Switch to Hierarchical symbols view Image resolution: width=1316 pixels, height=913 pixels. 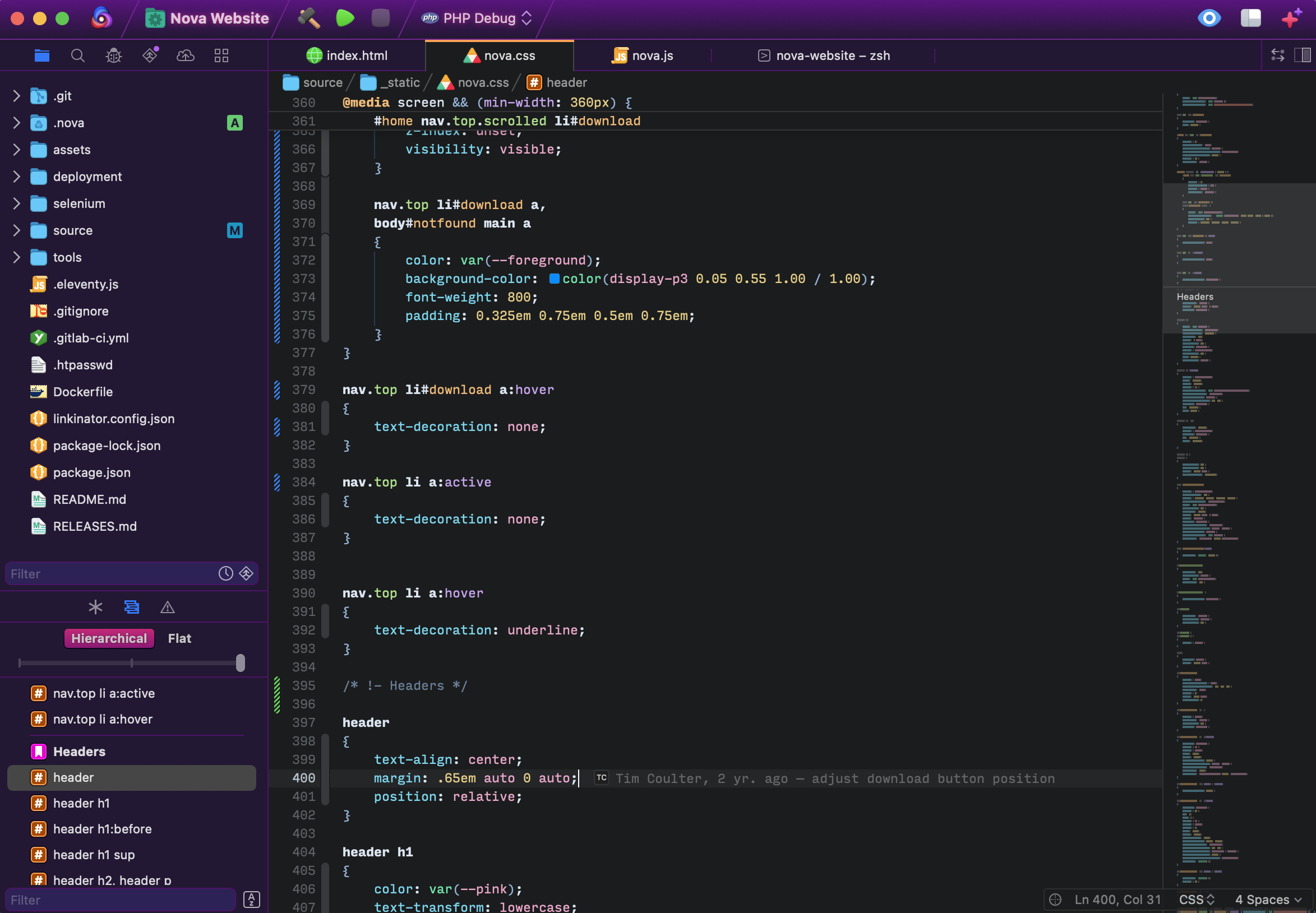108,638
